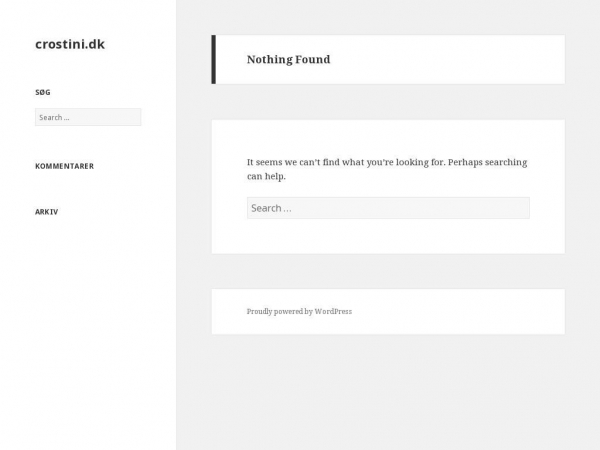Click the Nothing Found page title
The width and height of the screenshot is (600, 450).
289,59
